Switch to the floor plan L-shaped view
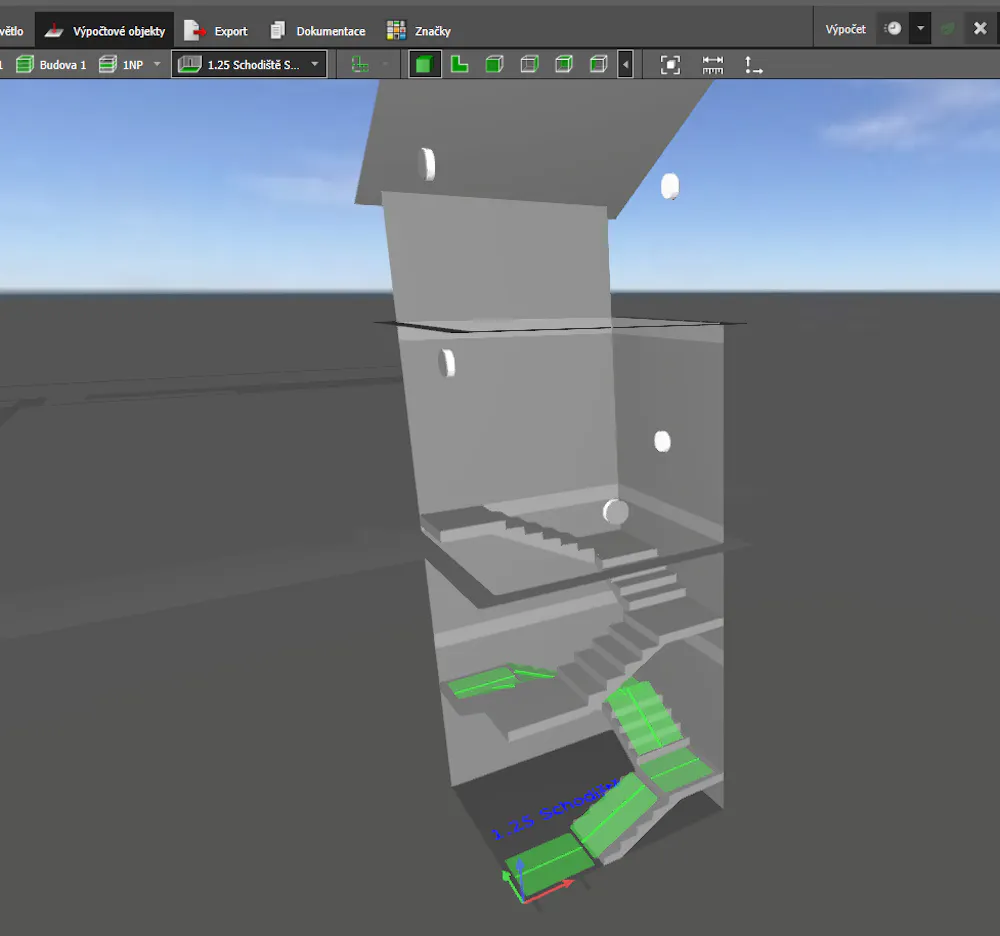The image size is (1000, 936). [x=459, y=64]
